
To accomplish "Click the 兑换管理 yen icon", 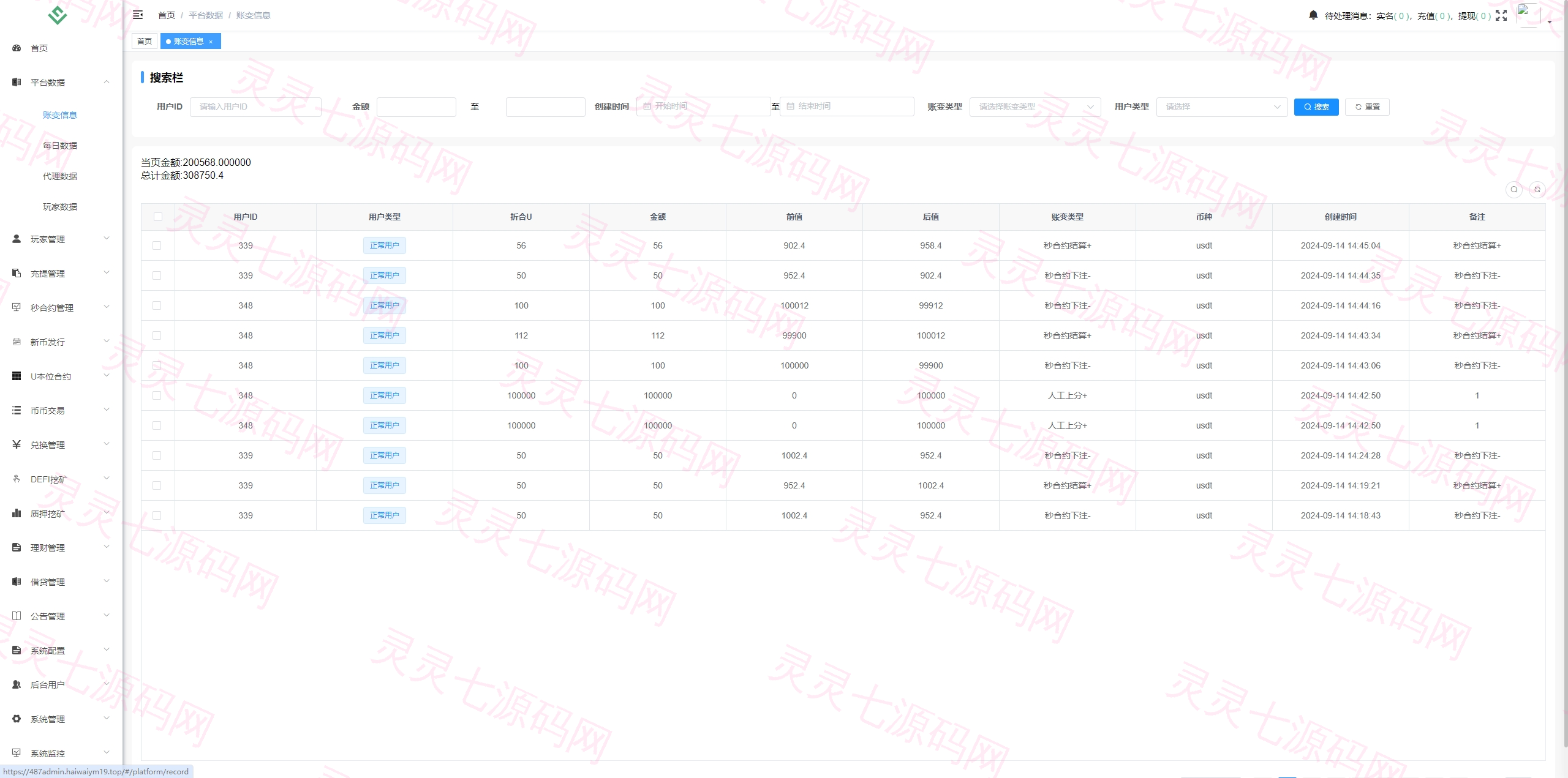I will pos(17,444).
